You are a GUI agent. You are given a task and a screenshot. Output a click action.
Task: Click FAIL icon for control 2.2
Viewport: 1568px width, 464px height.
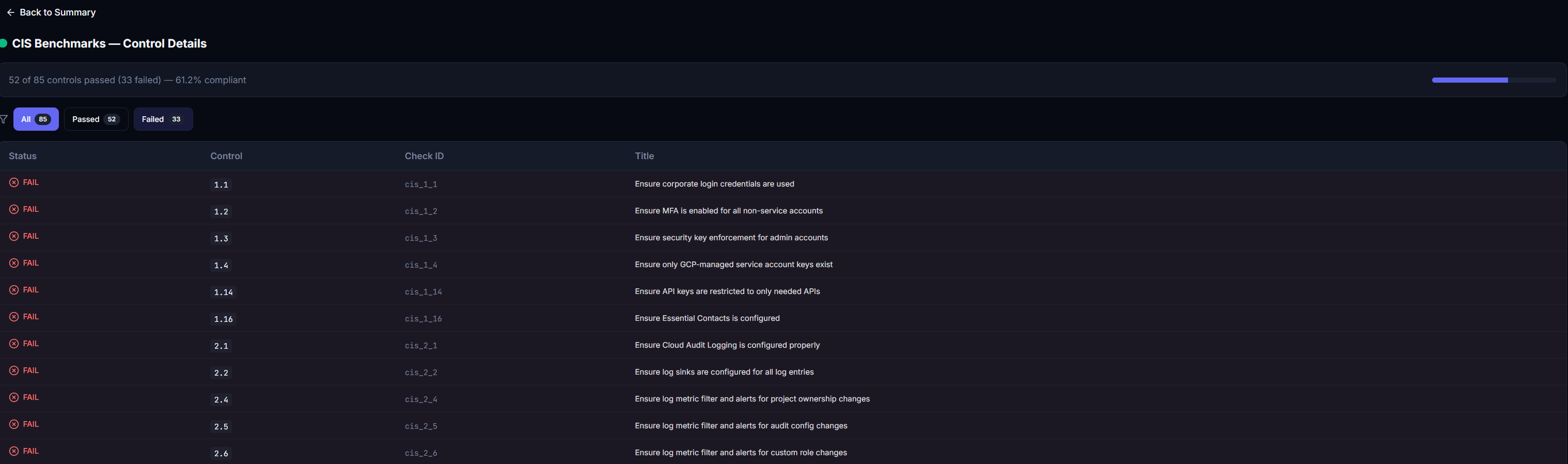(14, 370)
